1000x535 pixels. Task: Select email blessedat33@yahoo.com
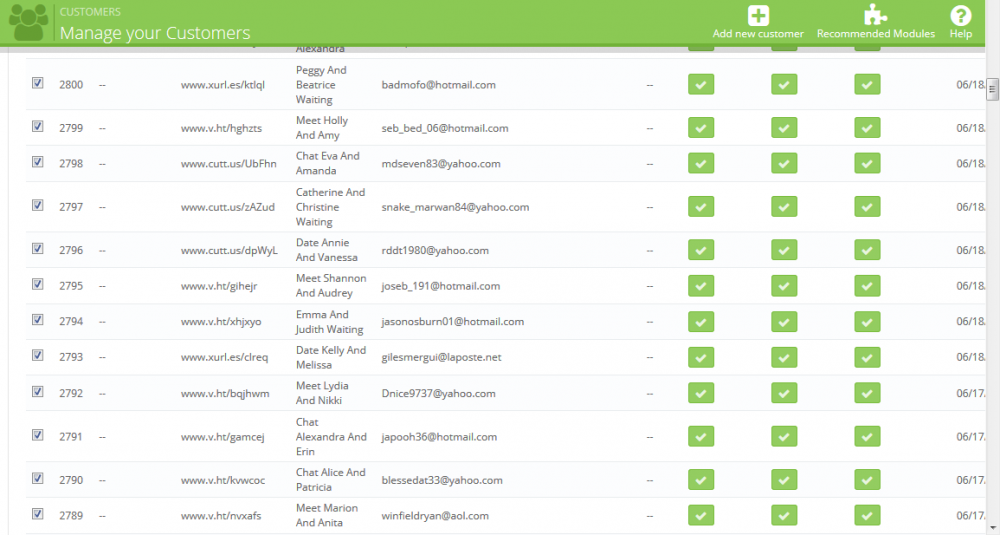[x=441, y=480]
